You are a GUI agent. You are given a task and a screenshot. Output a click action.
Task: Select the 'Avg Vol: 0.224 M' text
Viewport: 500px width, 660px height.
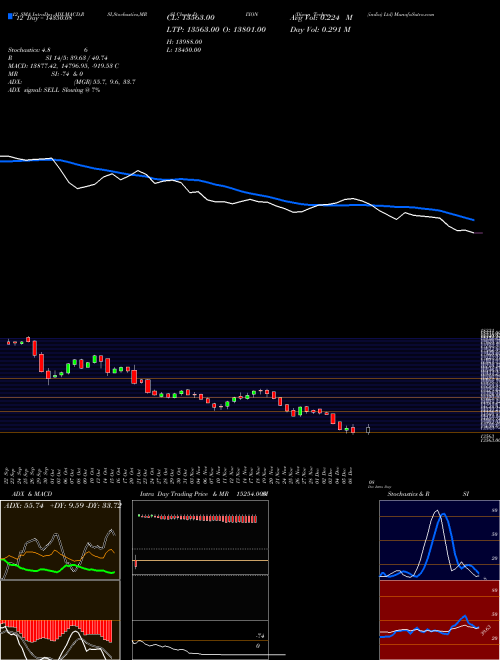click(x=321, y=18)
